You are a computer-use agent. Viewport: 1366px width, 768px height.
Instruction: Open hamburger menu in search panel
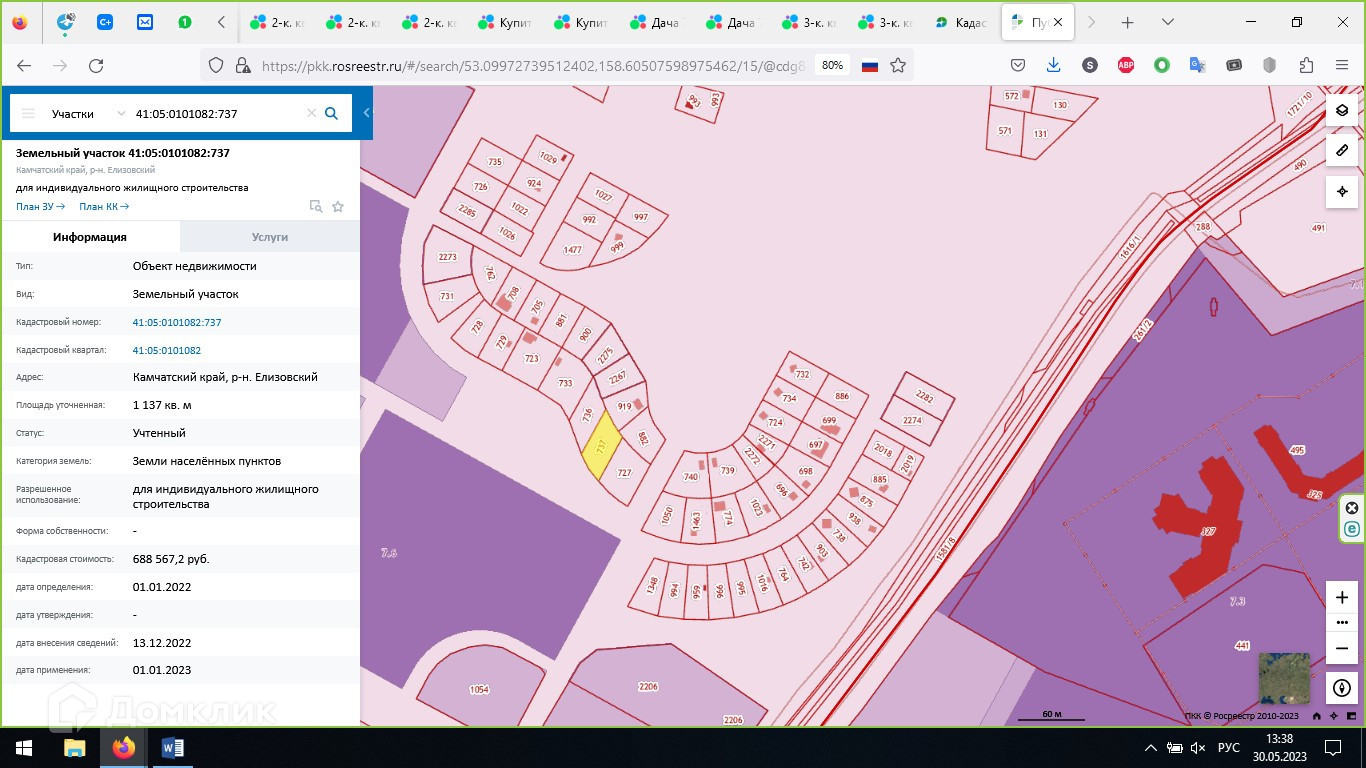tap(28, 114)
